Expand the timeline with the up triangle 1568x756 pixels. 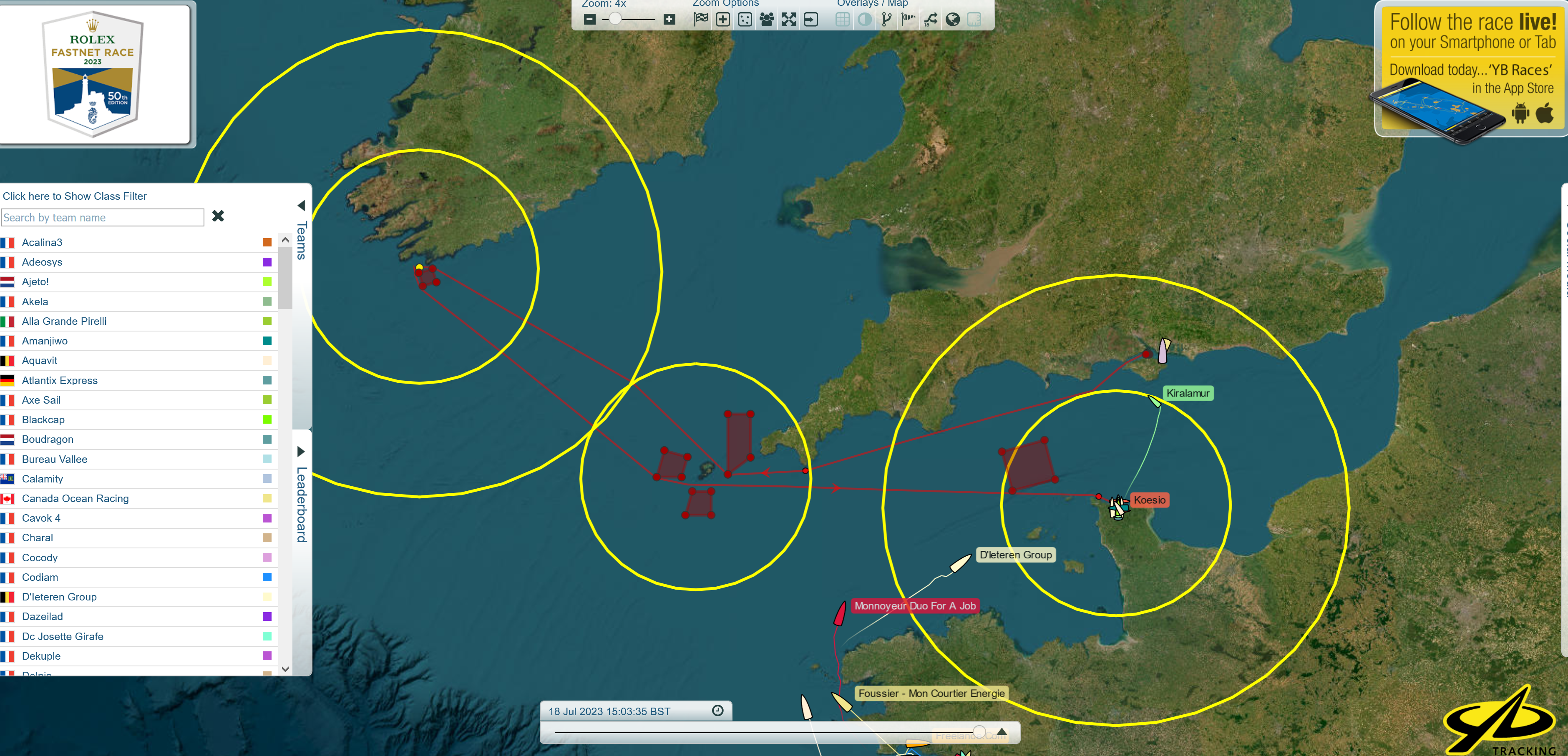(x=1001, y=731)
